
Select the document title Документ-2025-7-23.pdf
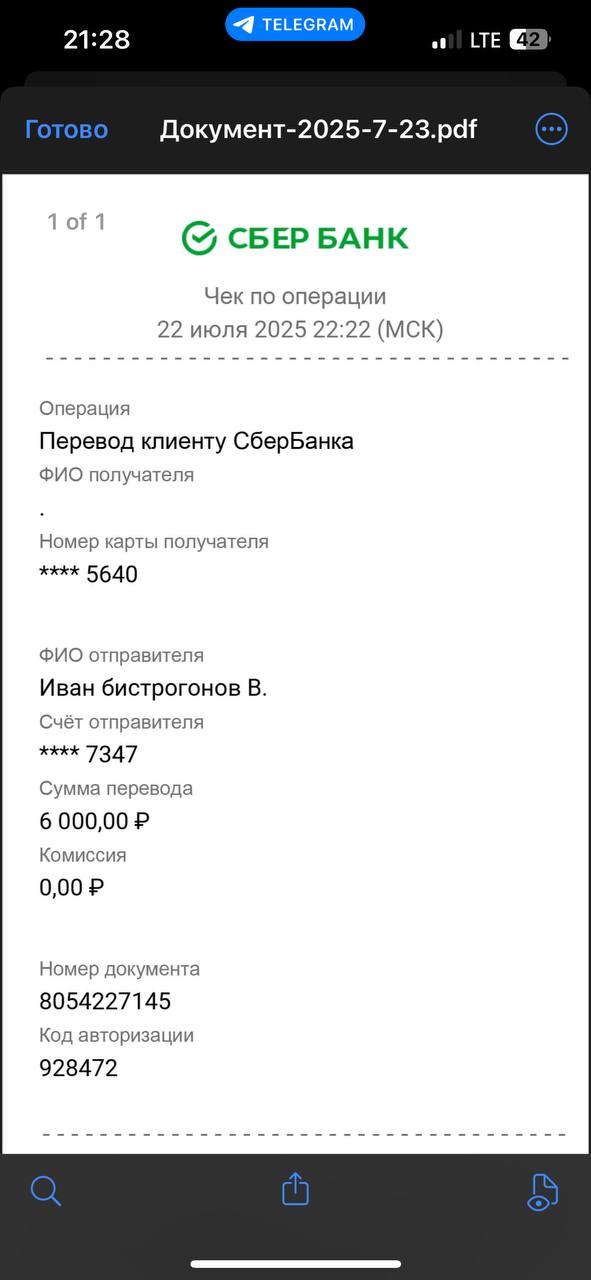[319, 130]
